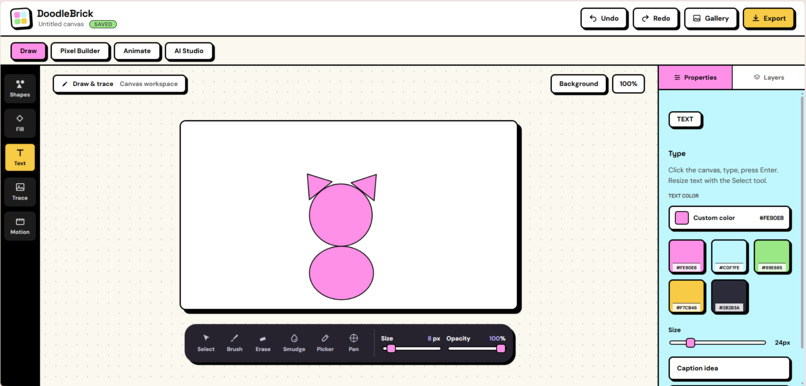Screen dimensions: 806x386
Task: Activate the Smudge tool
Action: [x=294, y=343]
